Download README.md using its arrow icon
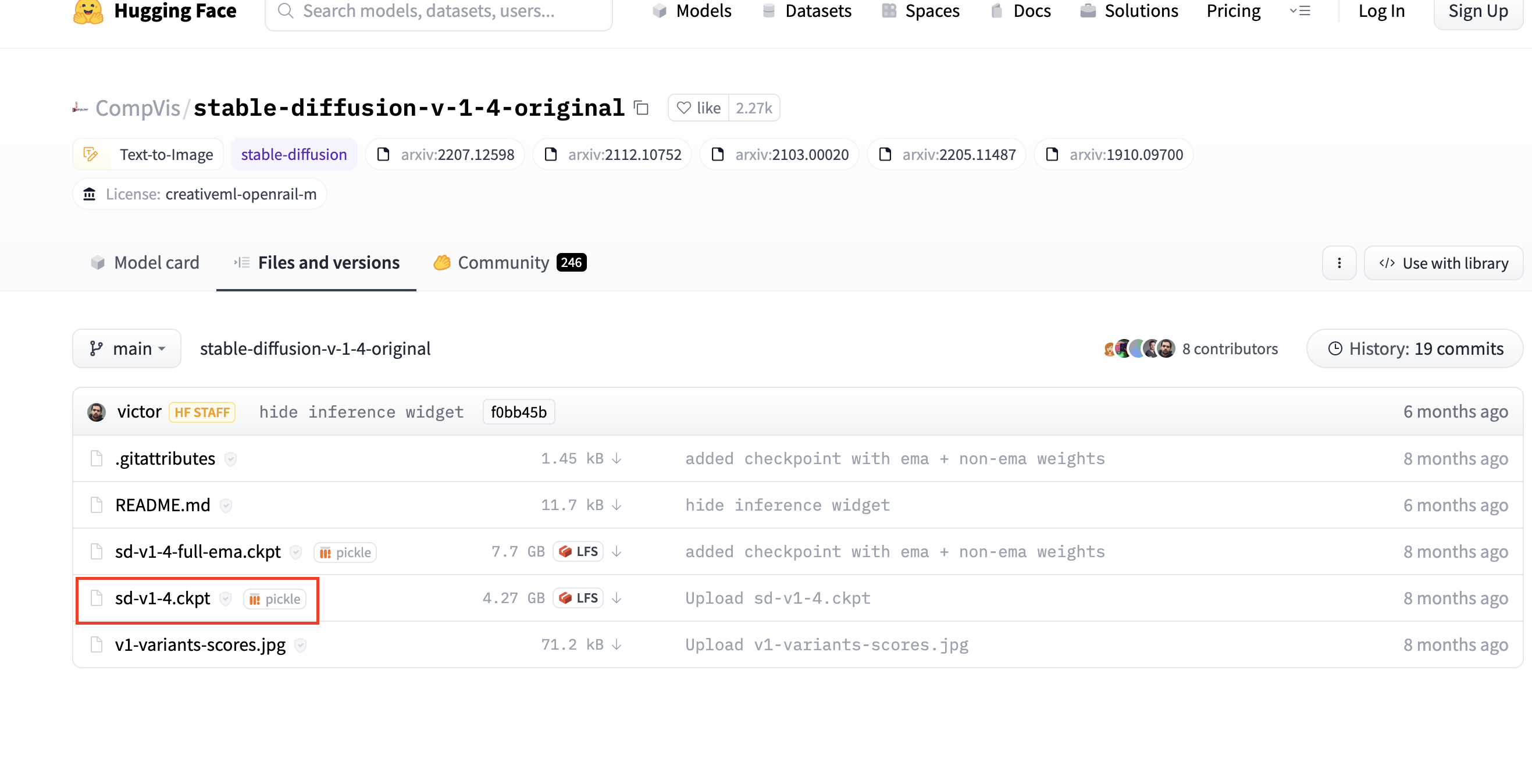Screen dimensions: 1532x784 coord(617,505)
